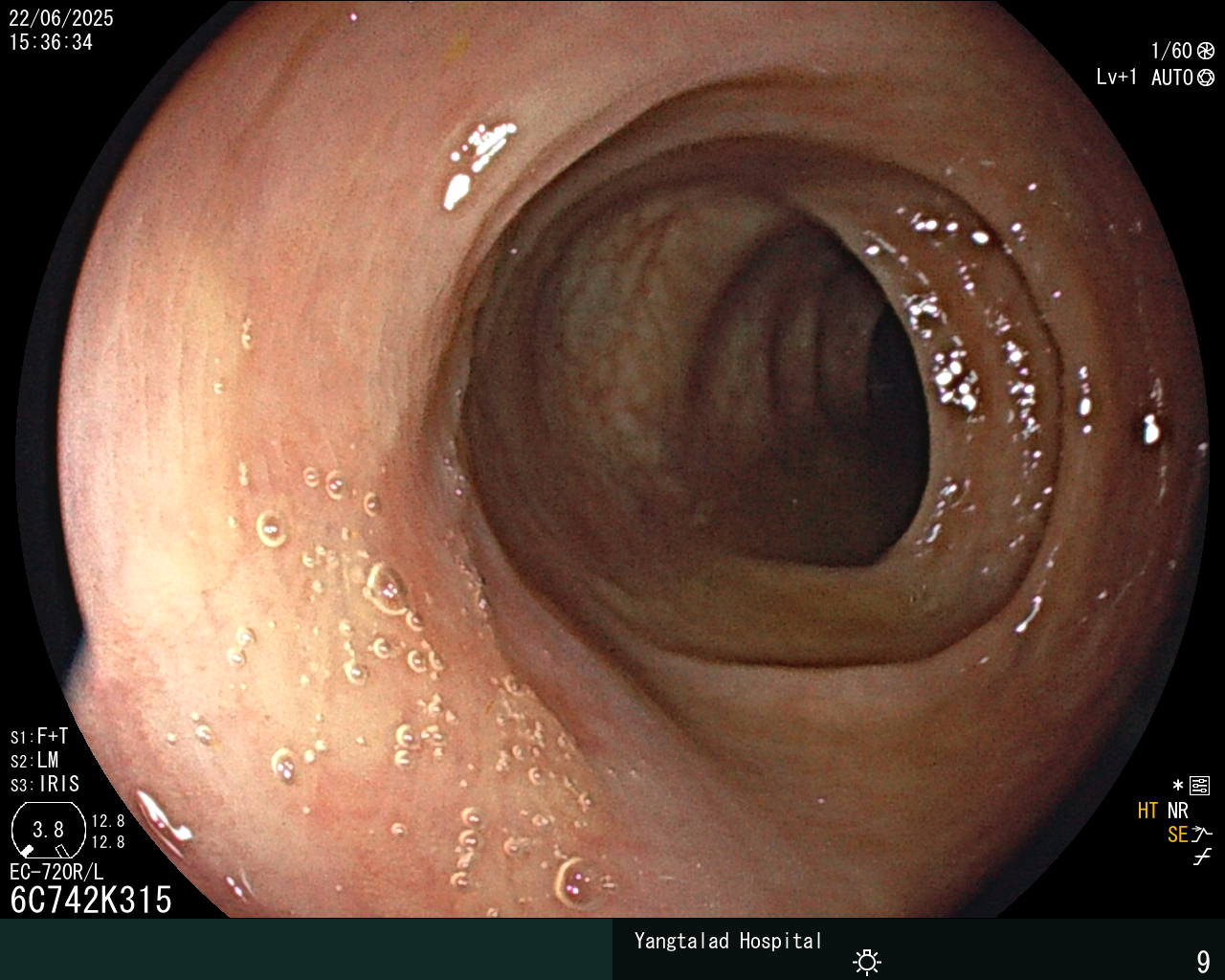Screen dimensions: 1225x980
Task: Click the image counter 9
Action: click(1203, 962)
